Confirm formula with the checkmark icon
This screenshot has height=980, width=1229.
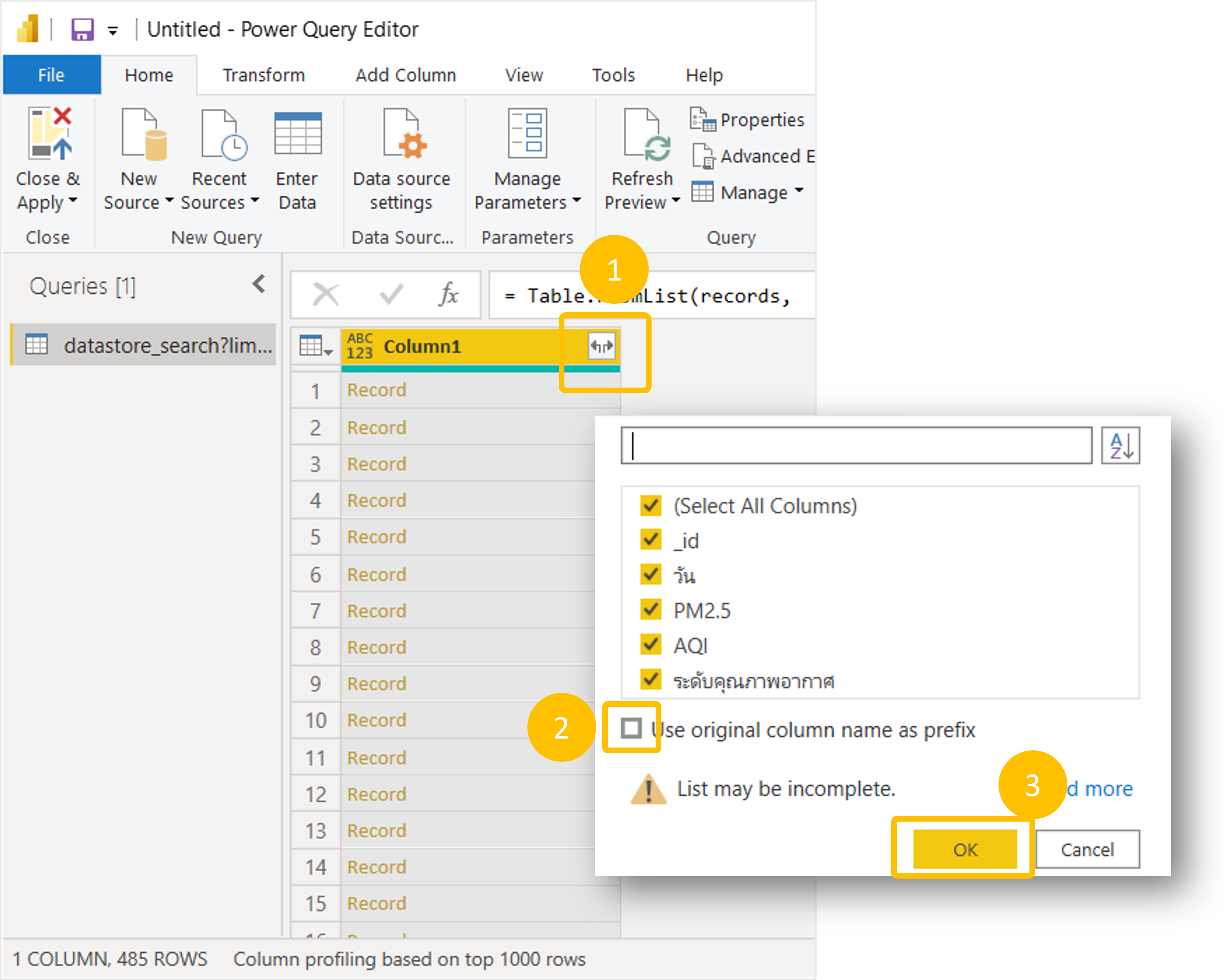click(x=392, y=294)
